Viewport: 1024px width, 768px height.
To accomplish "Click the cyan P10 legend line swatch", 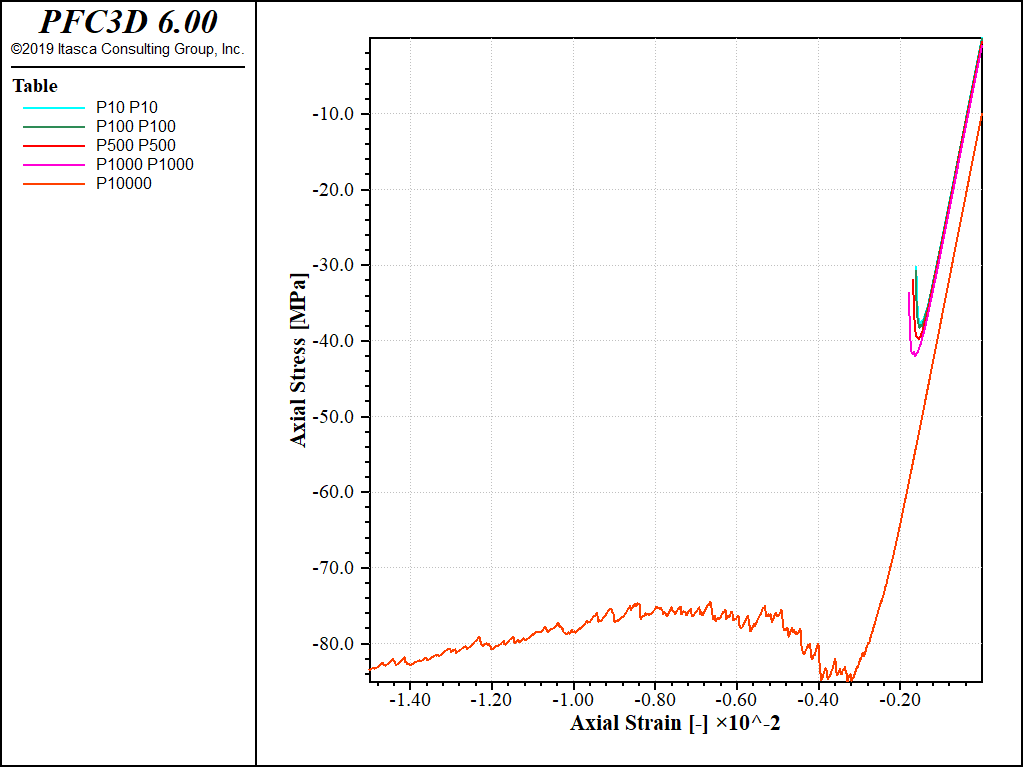I will click(x=54, y=108).
